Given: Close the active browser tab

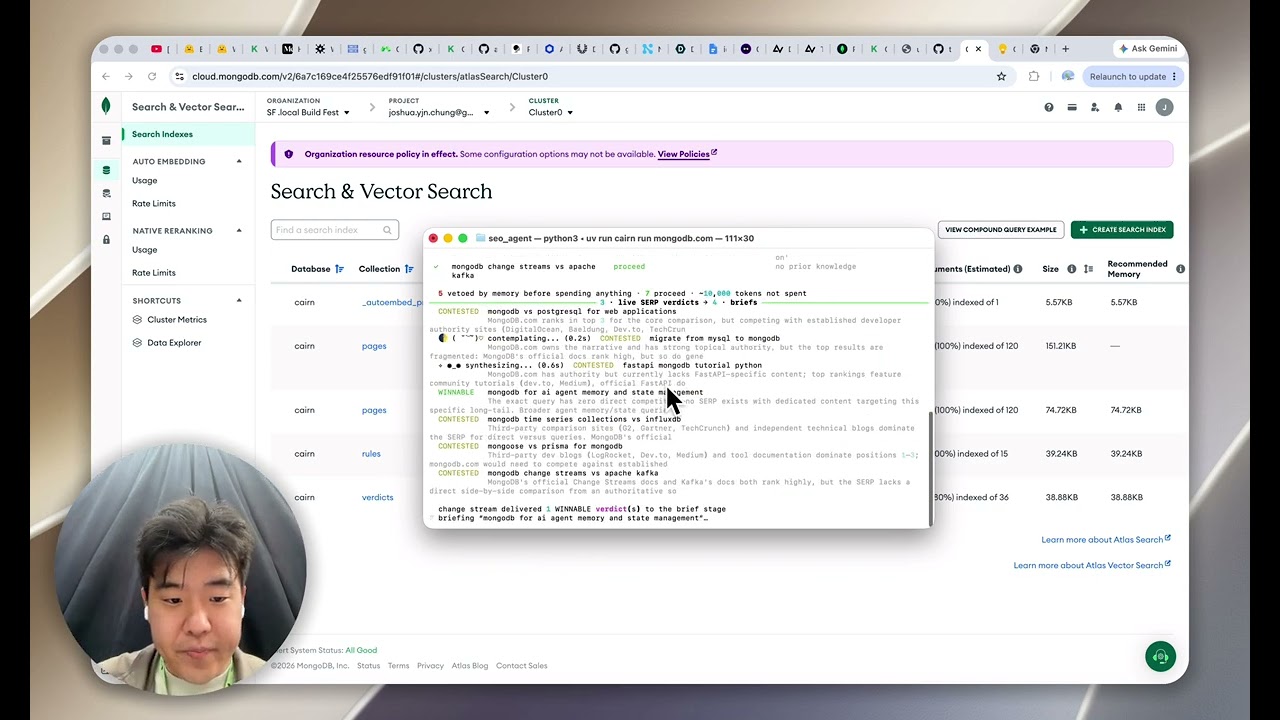Looking at the screenshot, I should pos(978,48).
